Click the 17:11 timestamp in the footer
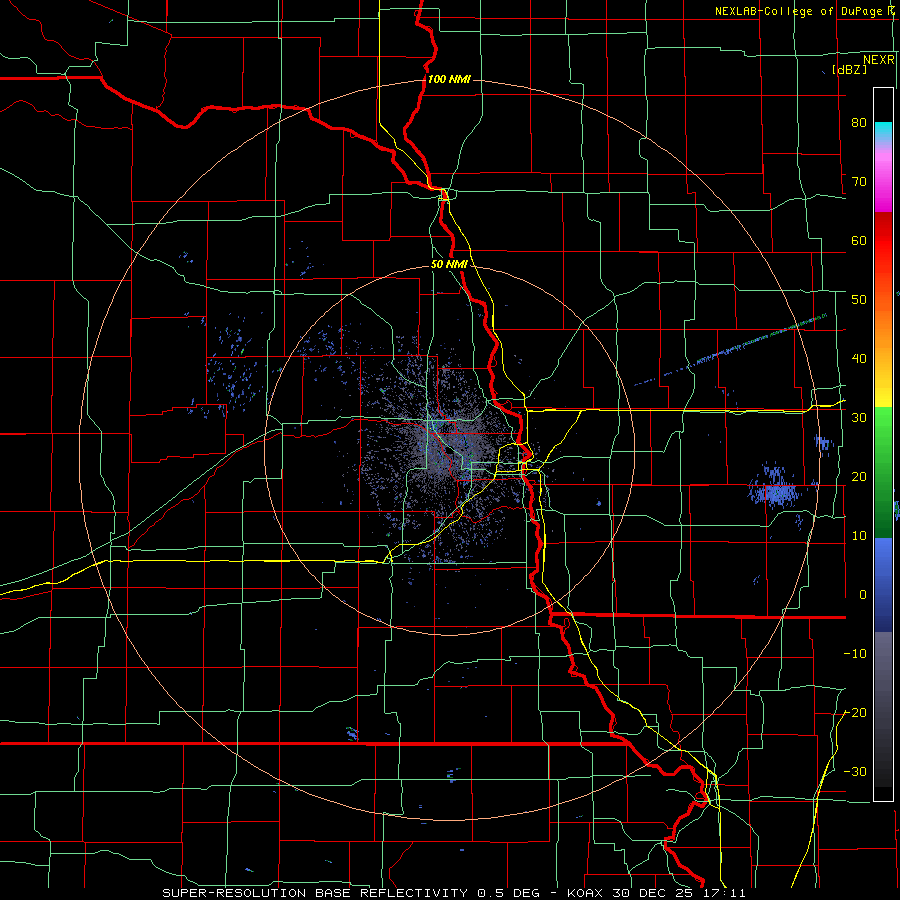Image resolution: width=900 pixels, height=900 pixels. 723,893
